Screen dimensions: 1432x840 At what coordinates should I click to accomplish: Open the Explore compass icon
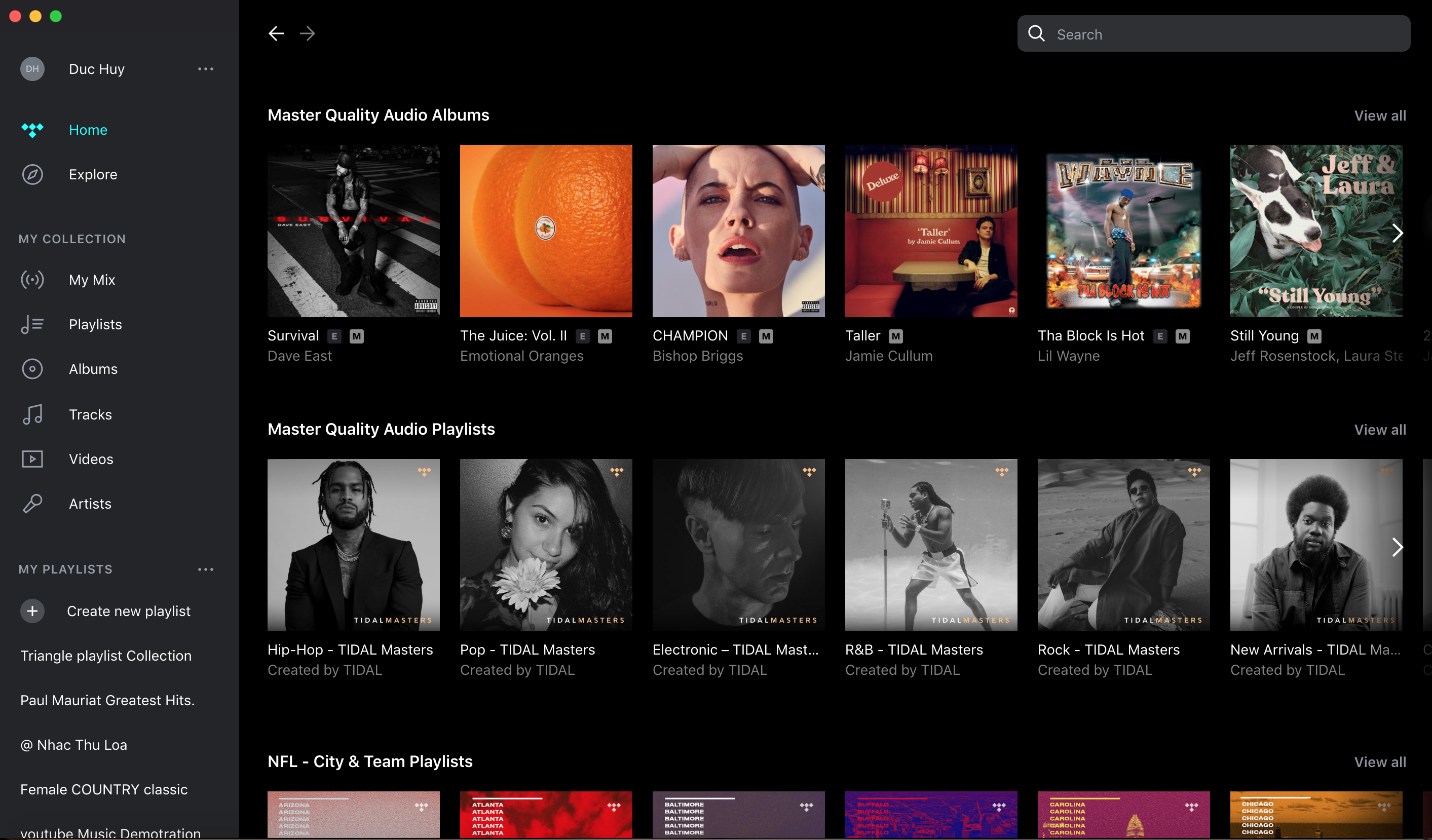tap(32, 174)
